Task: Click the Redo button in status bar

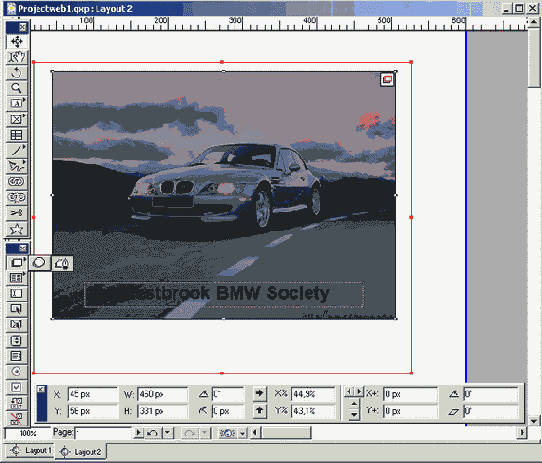Action: pos(190,433)
